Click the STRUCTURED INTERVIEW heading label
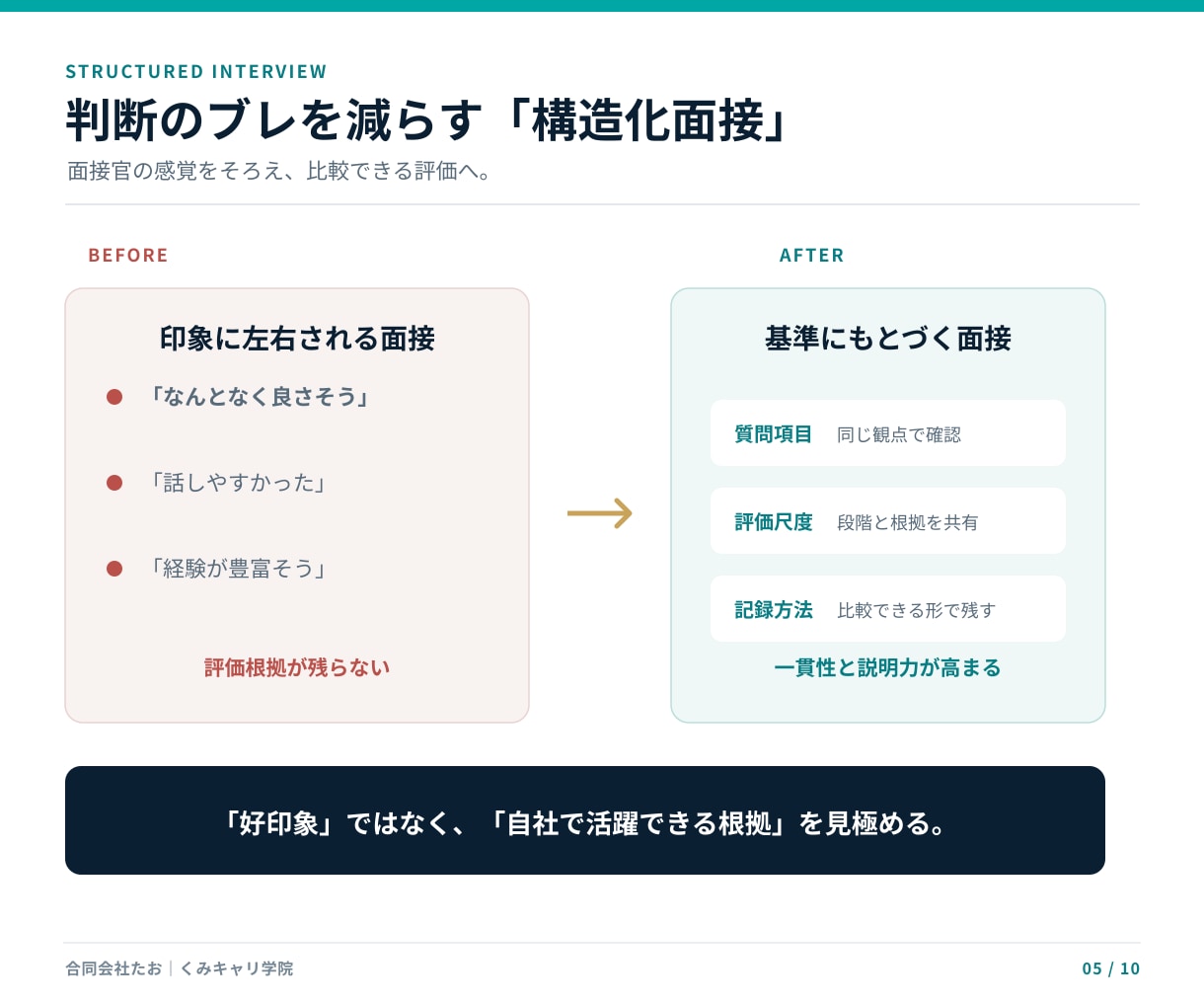 tap(195, 71)
